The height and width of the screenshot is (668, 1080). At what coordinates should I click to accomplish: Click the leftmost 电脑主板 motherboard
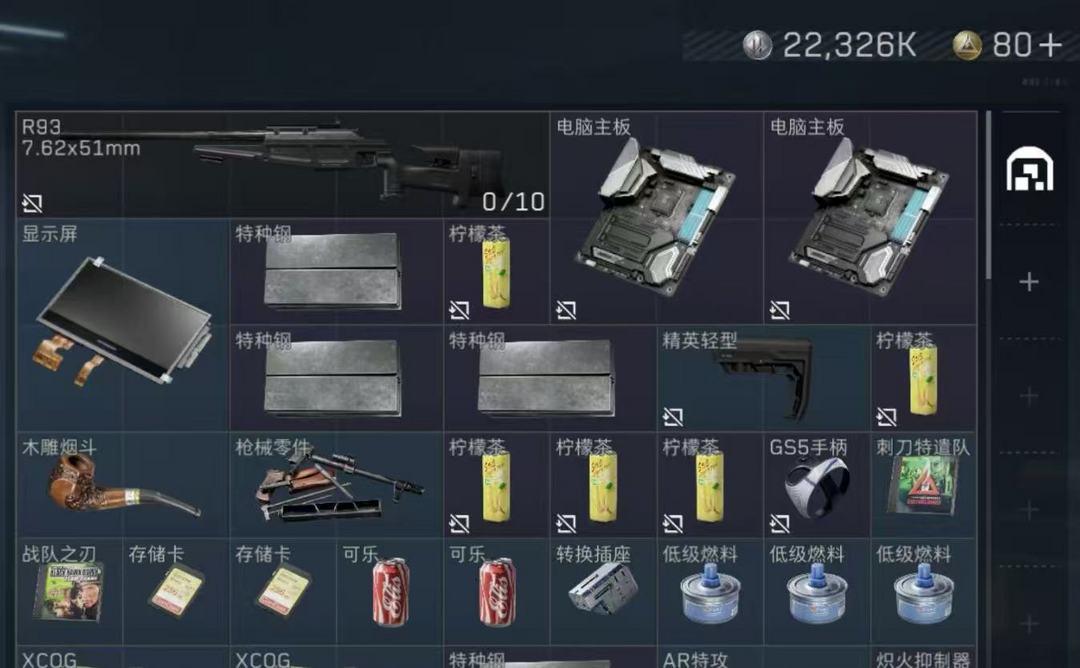(x=656, y=218)
